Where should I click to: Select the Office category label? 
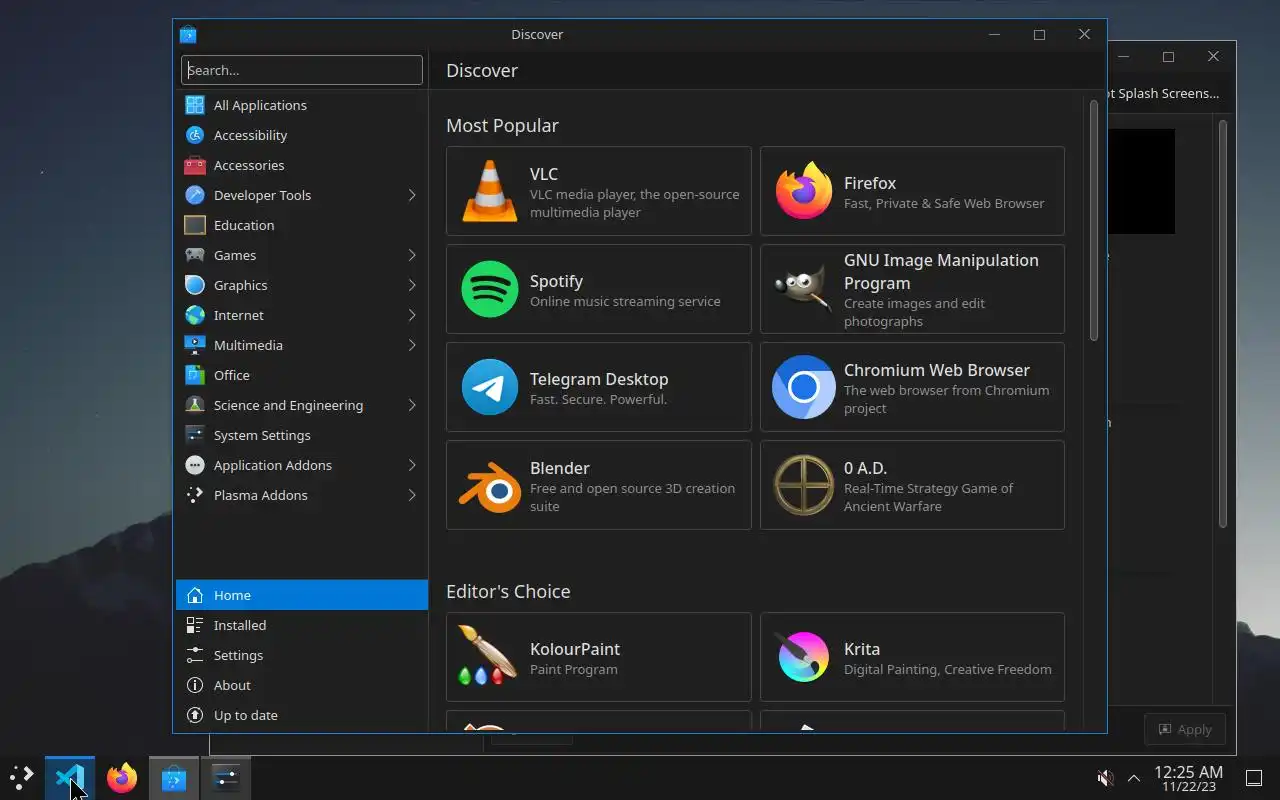[x=232, y=375]
